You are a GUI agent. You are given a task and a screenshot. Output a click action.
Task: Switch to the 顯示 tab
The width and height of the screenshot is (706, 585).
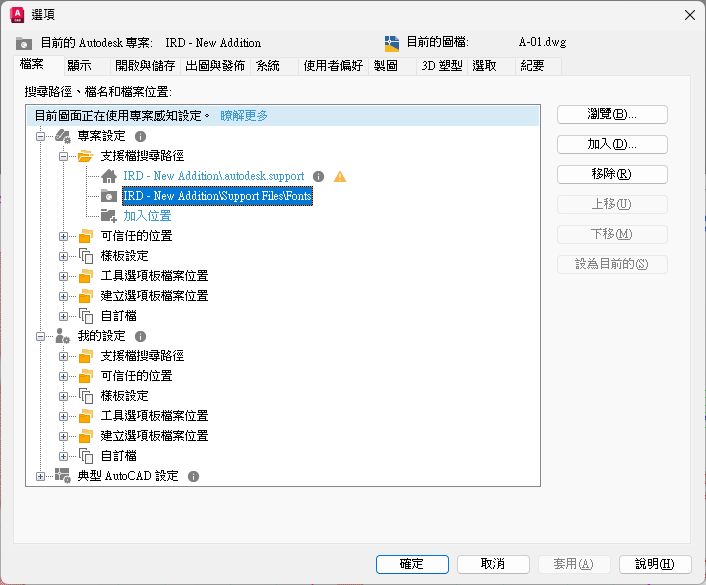tap(80, 66)
